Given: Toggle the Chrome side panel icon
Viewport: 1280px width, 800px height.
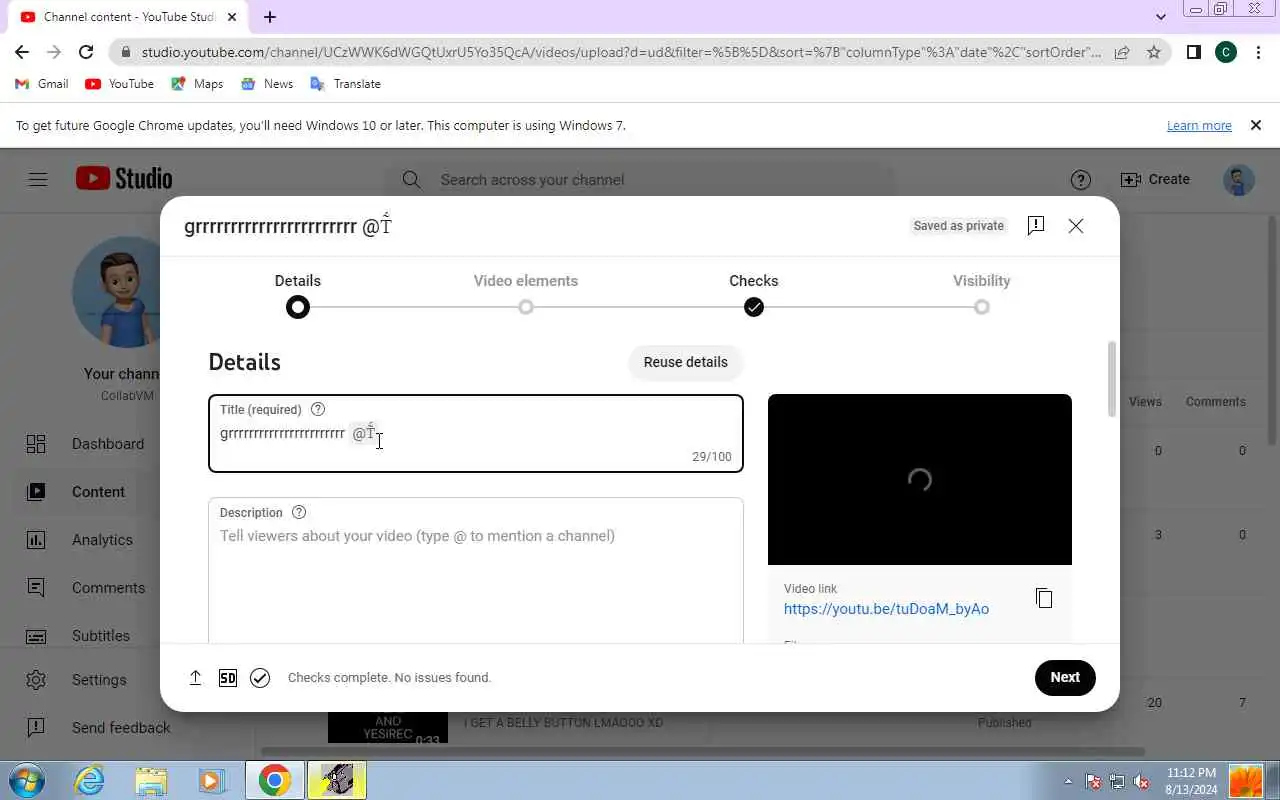Looking at the screenshot, I should pos(1193,52).
